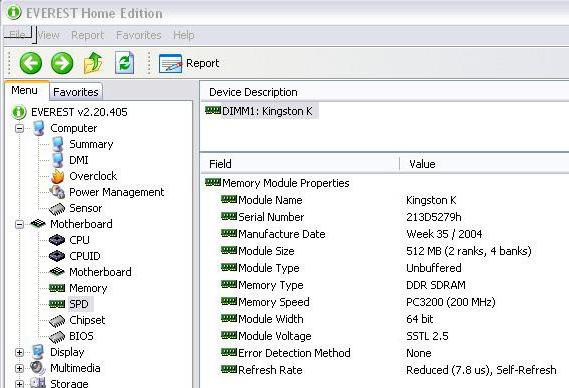Go back with the green left arrow
This screenshot has width=569, height=388.
tap(30, 63)
